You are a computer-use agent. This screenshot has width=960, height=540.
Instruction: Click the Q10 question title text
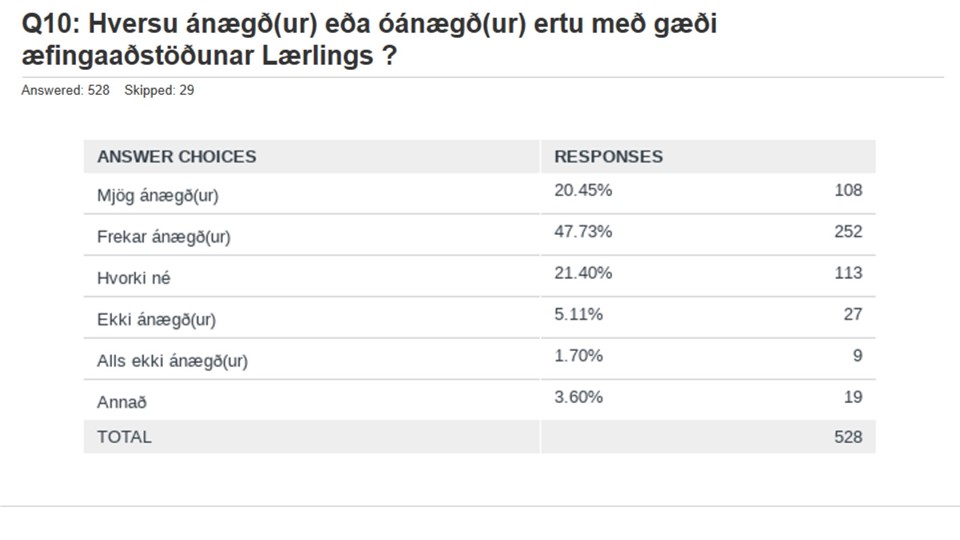point(369,40)
